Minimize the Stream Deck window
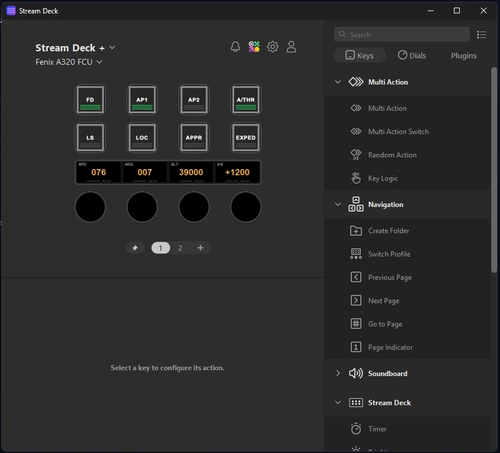This screenshot has height=453, width=500. pyautogui.click(x=431, y=11)
